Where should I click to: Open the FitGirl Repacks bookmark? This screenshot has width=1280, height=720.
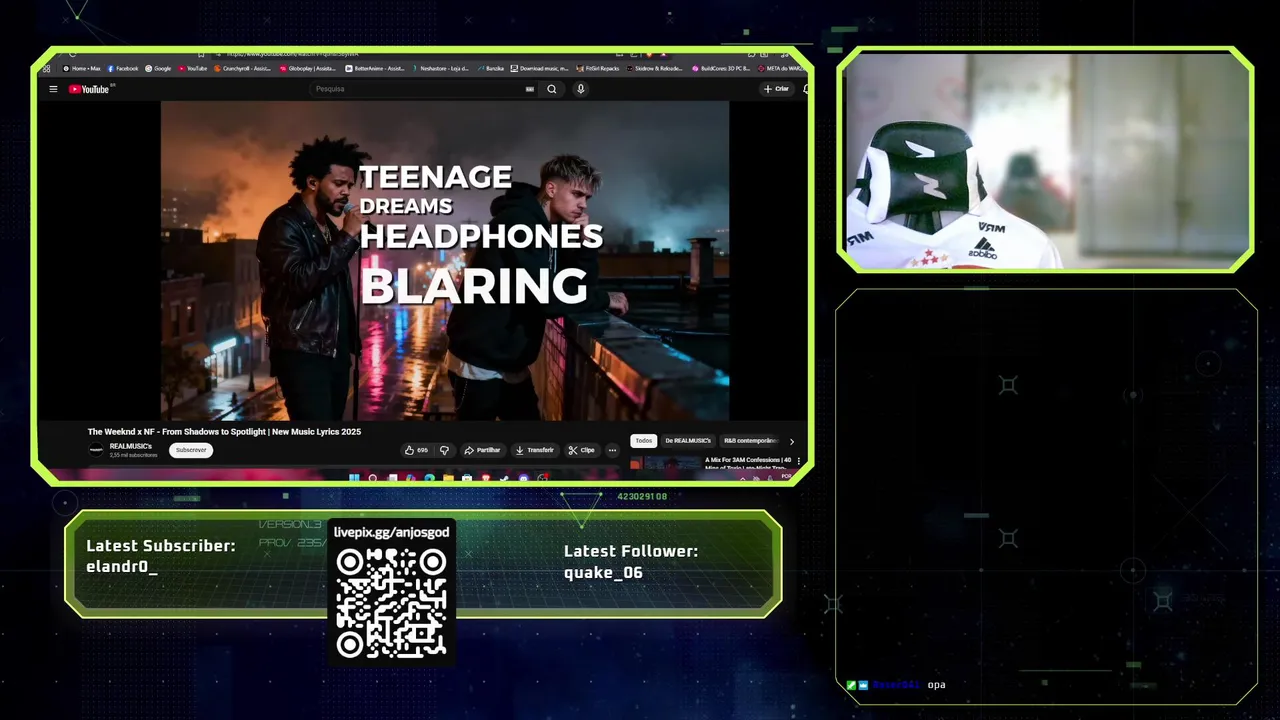tap(599, 69)
